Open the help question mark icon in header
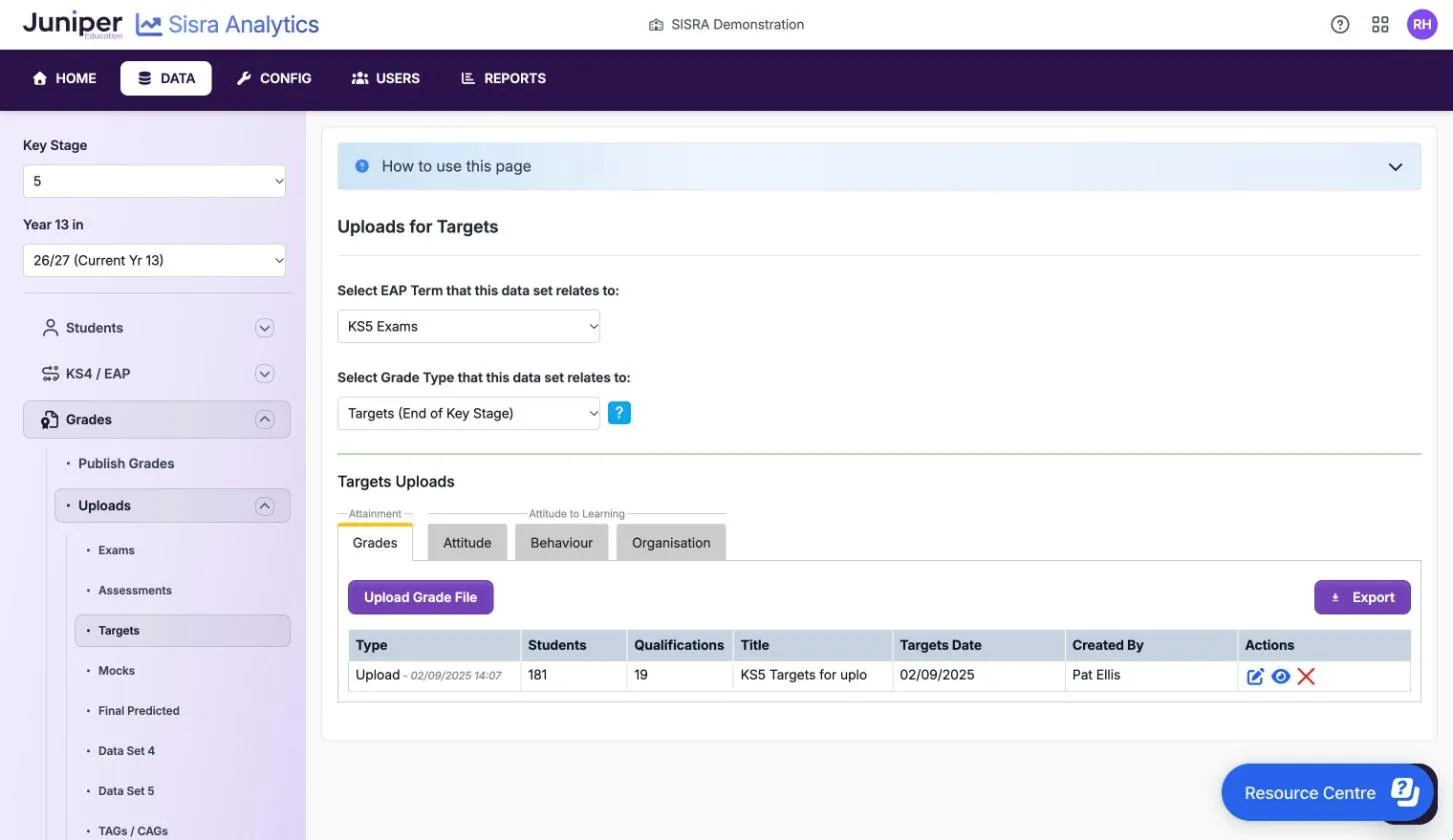1453x840 pixels. pyautogui.click(x=1340, y=25)
